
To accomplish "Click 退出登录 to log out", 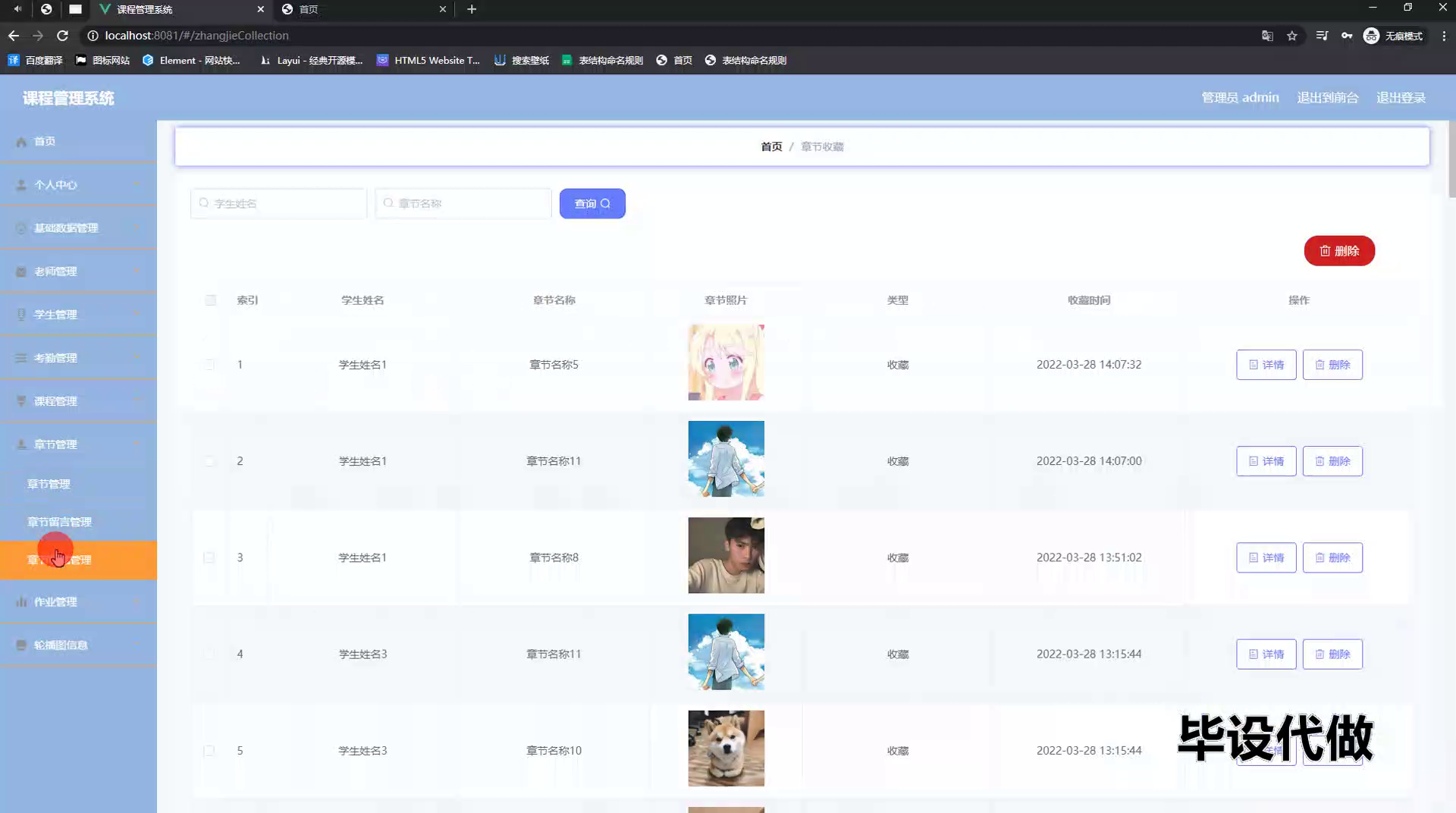I will pyautogui.click(x=1401, y=98).
